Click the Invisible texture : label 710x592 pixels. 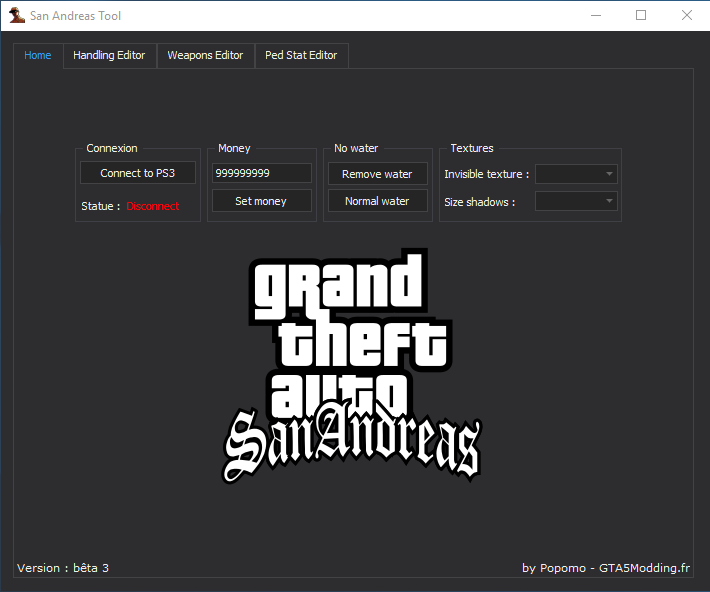486,174
